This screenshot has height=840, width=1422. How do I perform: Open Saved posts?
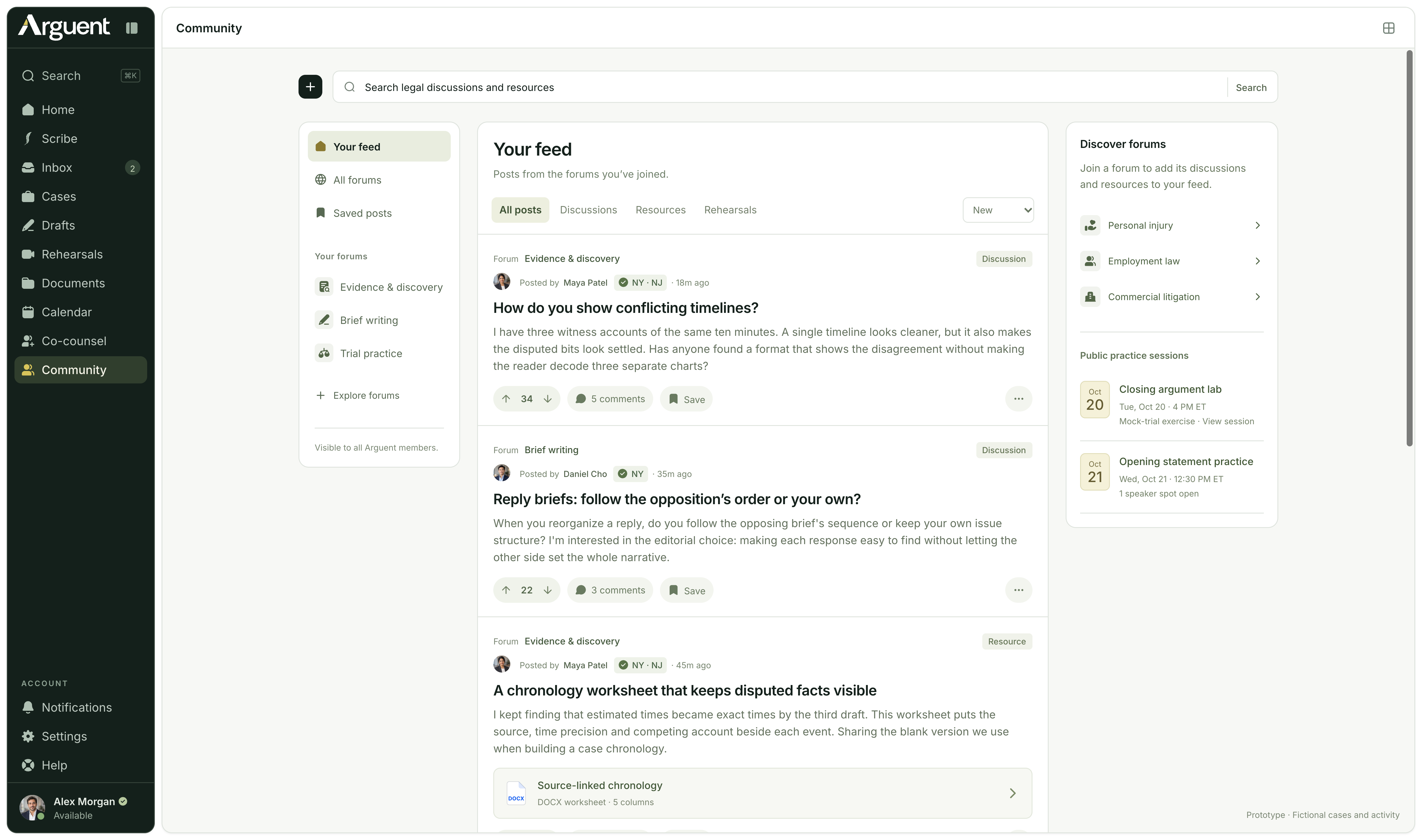click(x=379, y=213)
